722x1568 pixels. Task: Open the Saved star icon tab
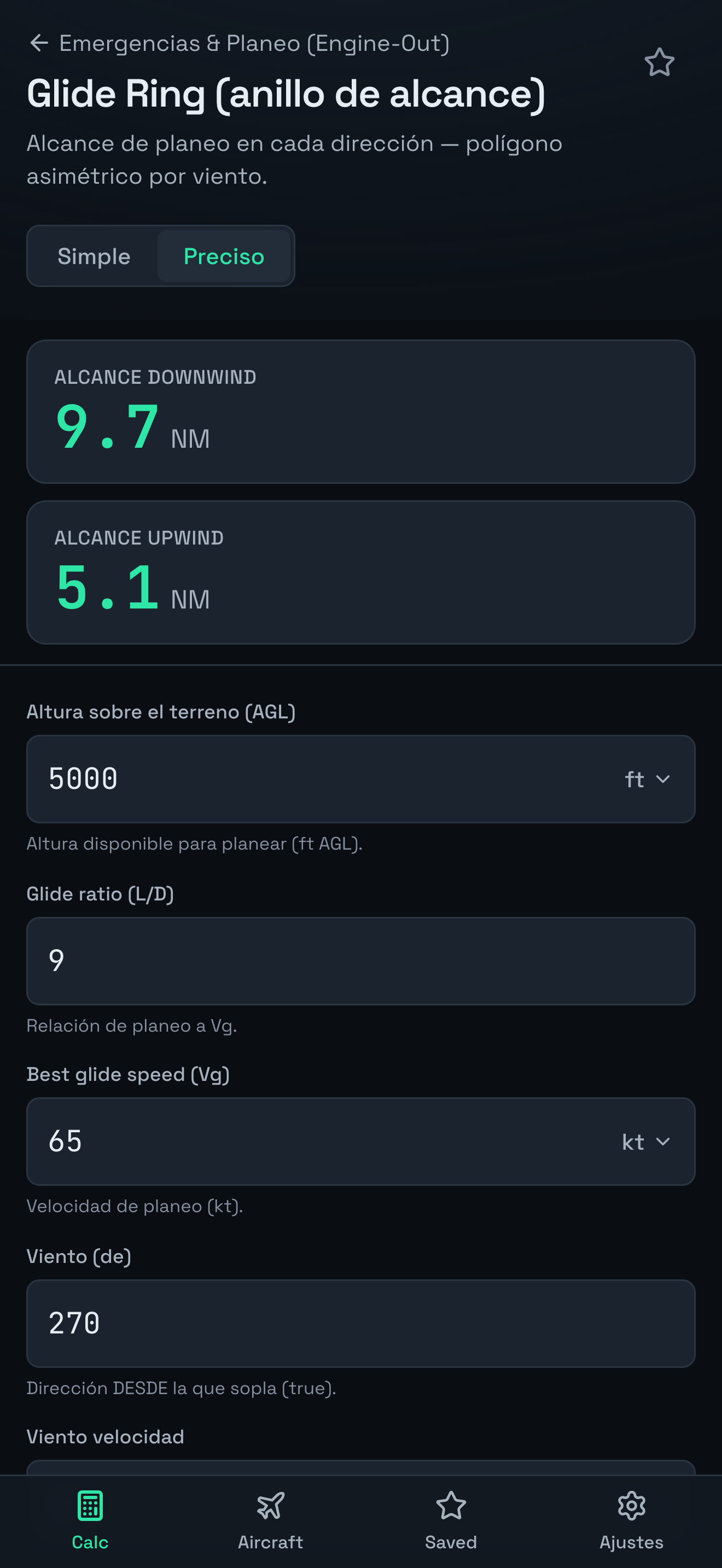(x=451, y=1506)
